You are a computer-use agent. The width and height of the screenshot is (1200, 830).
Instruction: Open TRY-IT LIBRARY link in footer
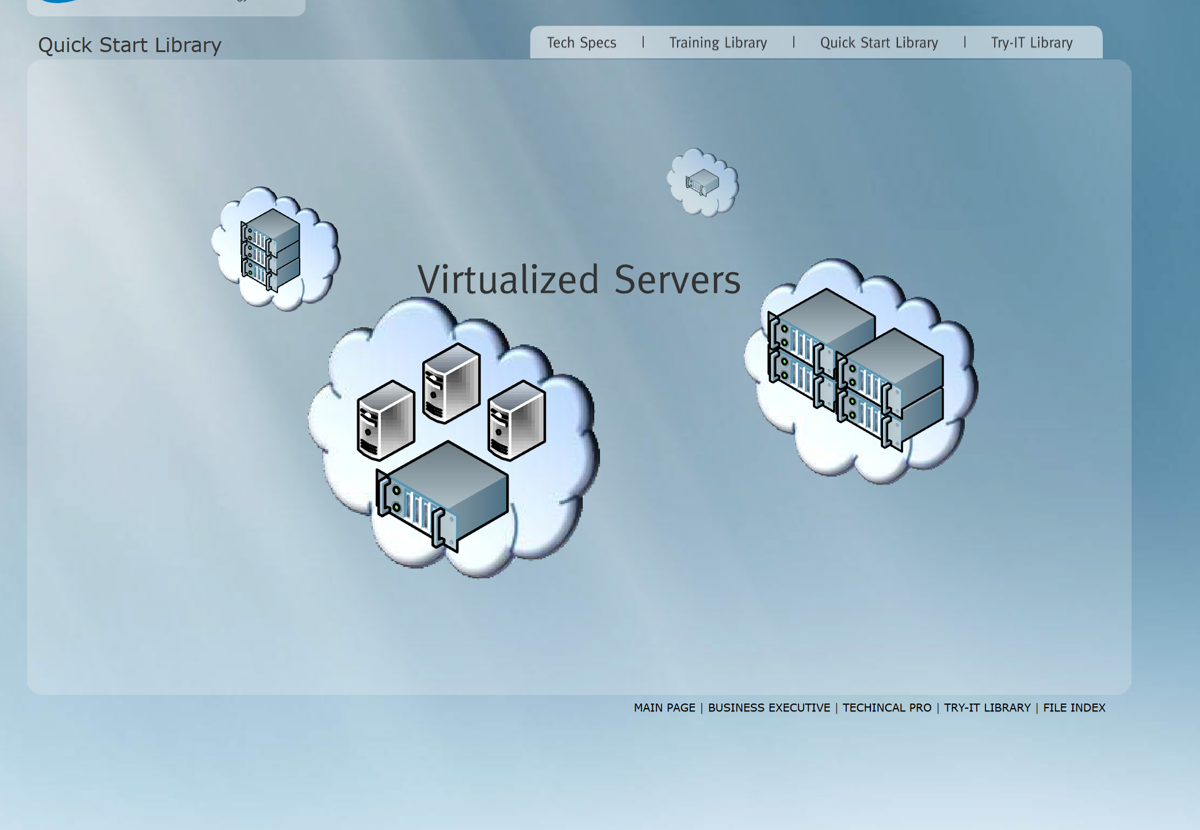tap(986, 708)
